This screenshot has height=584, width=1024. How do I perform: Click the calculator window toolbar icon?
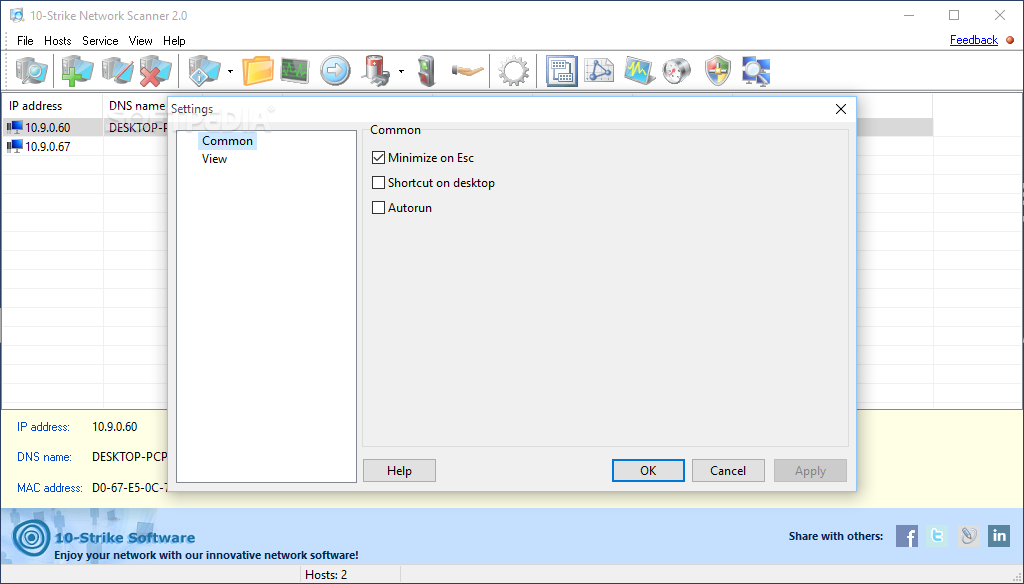[562, 71]
